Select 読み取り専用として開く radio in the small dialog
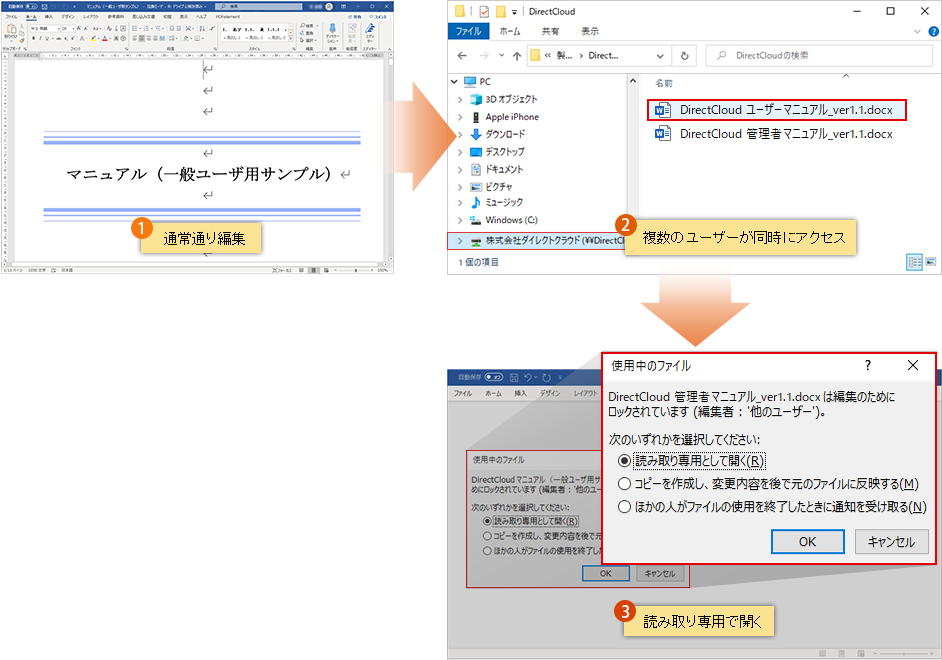This screenshot has height=660, width=942. coord(487,521)
